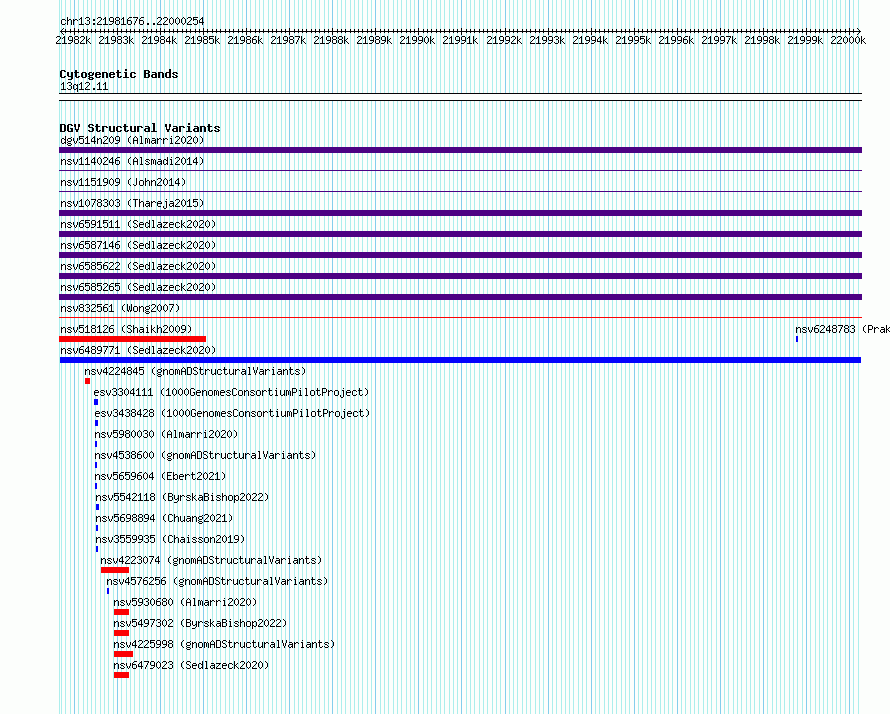The height and width of the screenshot is (714, 890).
Task: Click the red bar under nsv4223074
Action: [x=115, y=570]
